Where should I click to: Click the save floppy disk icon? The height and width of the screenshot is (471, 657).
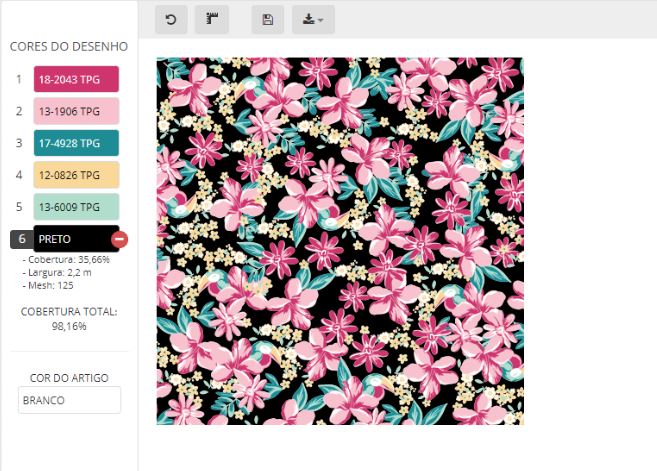267,19
